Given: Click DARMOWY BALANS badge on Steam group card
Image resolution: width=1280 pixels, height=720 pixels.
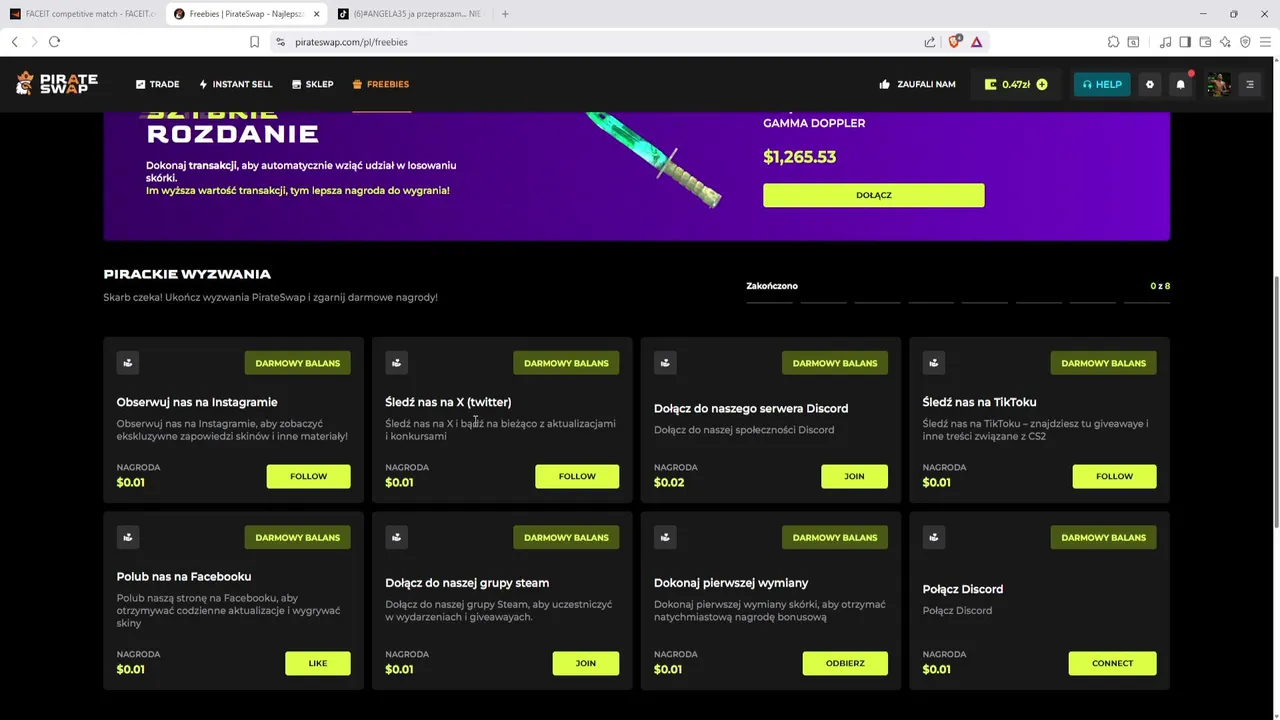Looking at the screenshot, I should [x=566, y=537].
